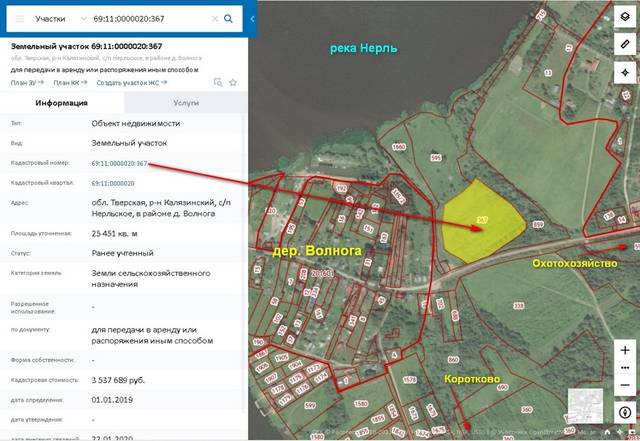
Task: Select the ruler measurement tool
Action: pos(625,45)
